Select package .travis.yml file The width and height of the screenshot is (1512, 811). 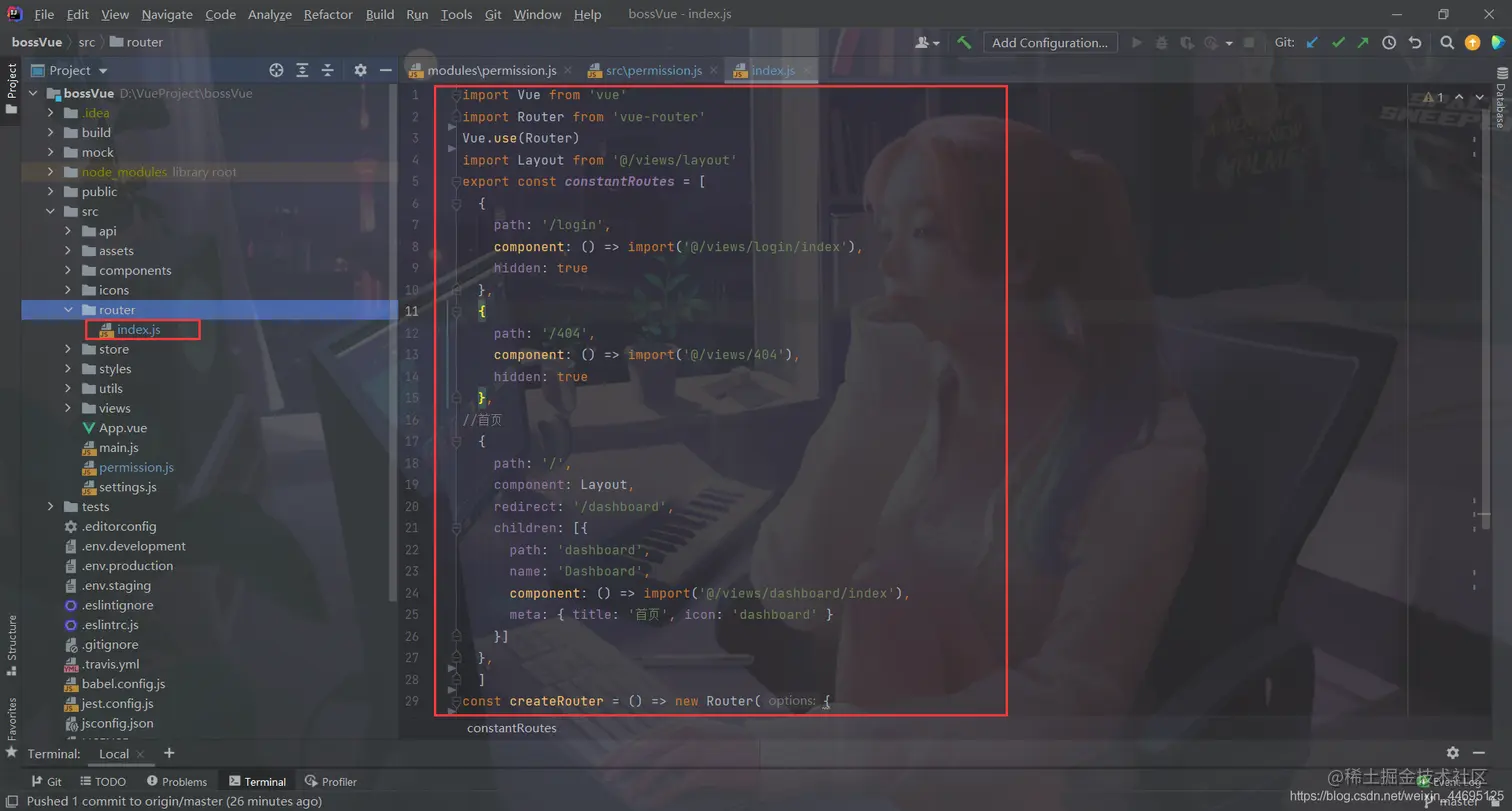click(110, 664)
